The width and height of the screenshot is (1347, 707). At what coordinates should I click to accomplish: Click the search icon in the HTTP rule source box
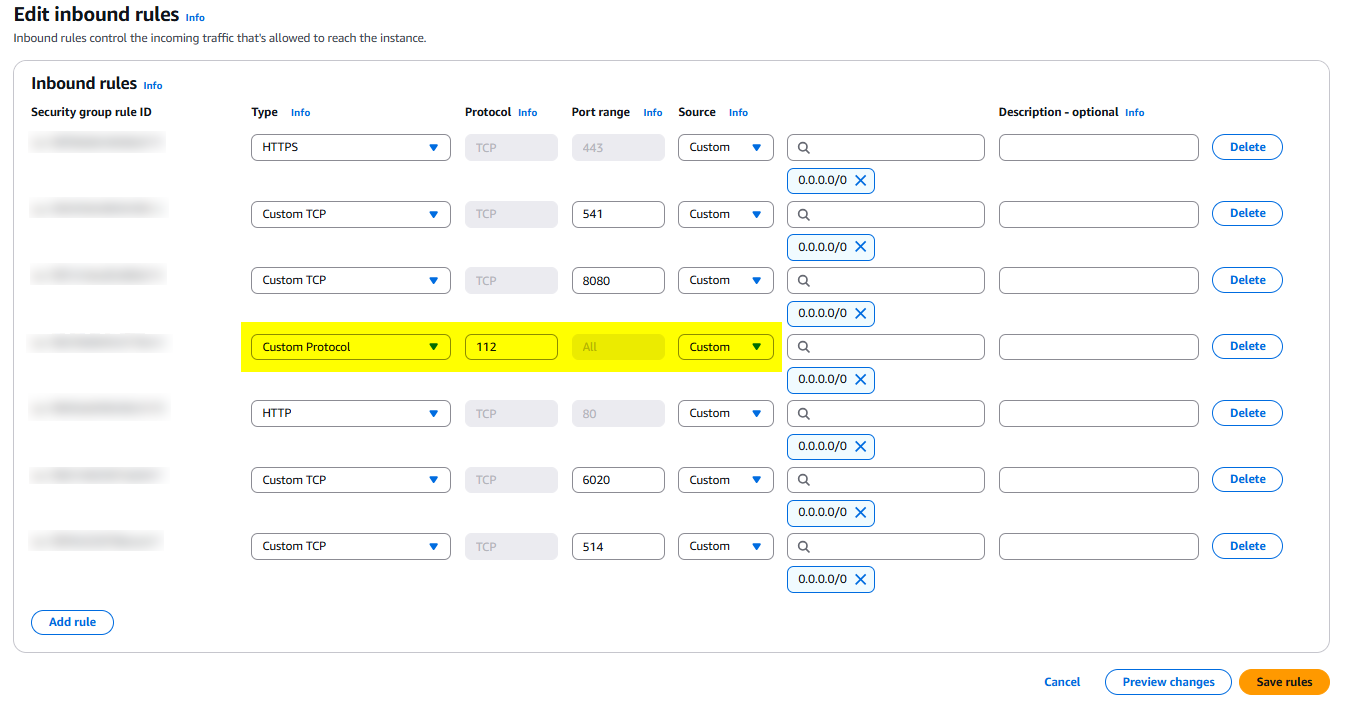[803, 413]
